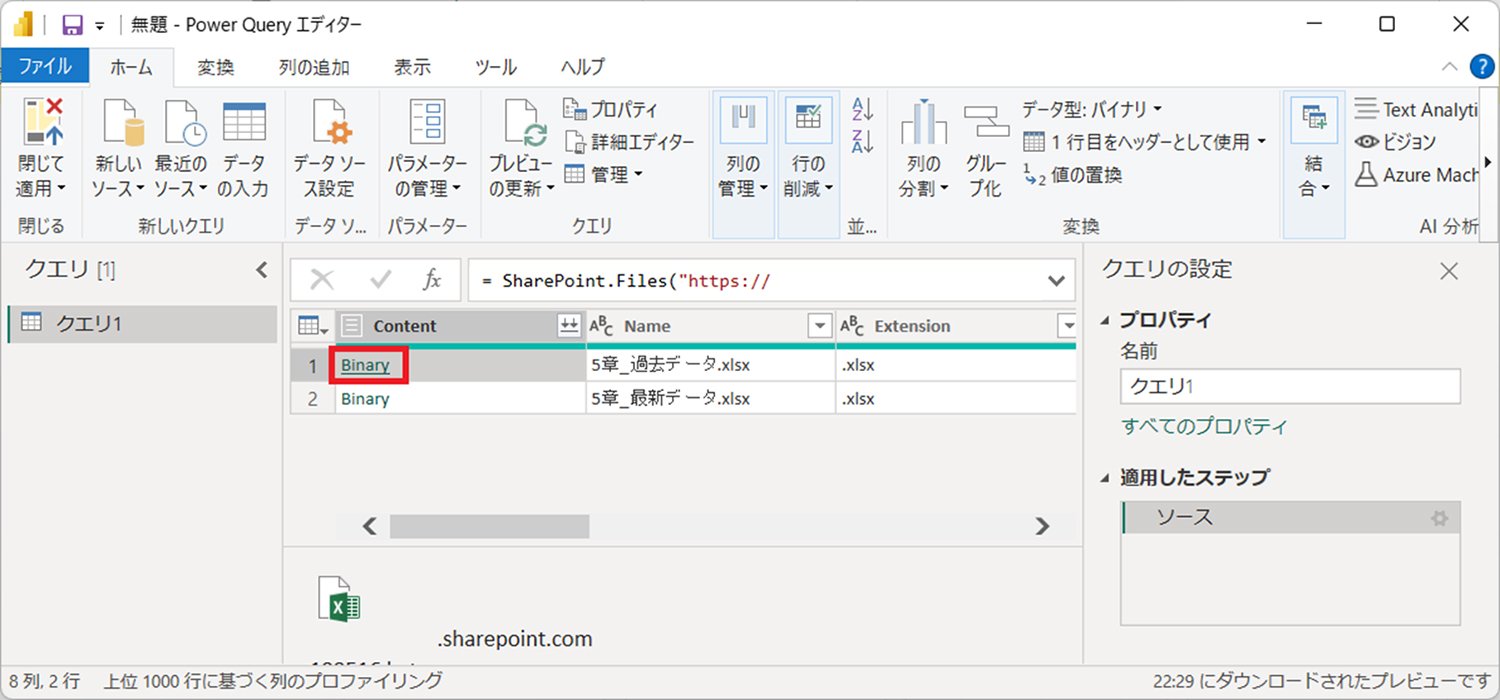This screenshot has height=700, width=1500.
Task: Click Refresh Preview (プレビューの更新) icon
Action: [x=524, y=122]
